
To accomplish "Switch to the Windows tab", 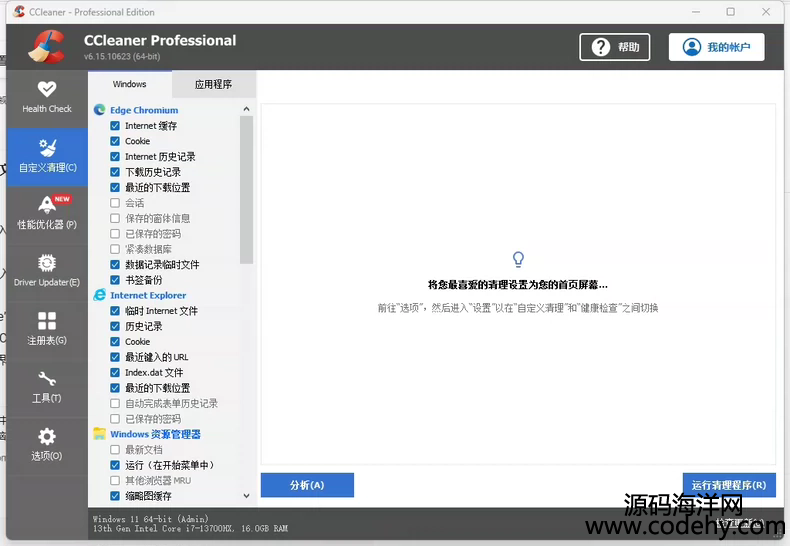I will pos(129,84).
